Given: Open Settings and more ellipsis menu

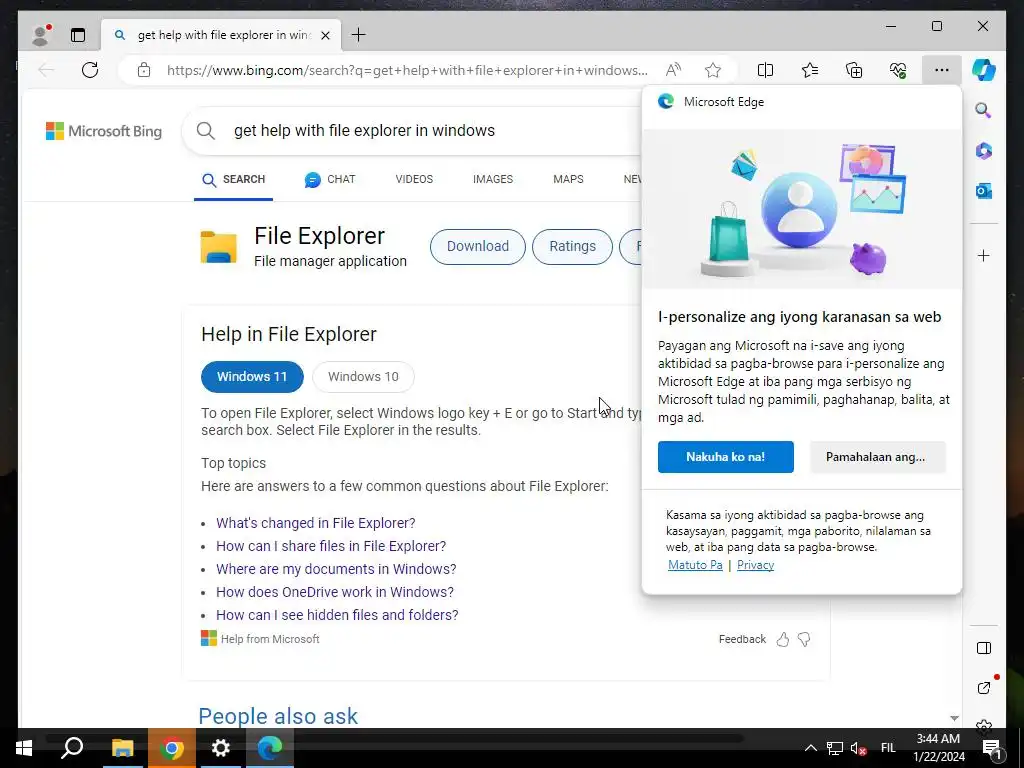Looking at the screenshot, I should [x=942, y=70].
